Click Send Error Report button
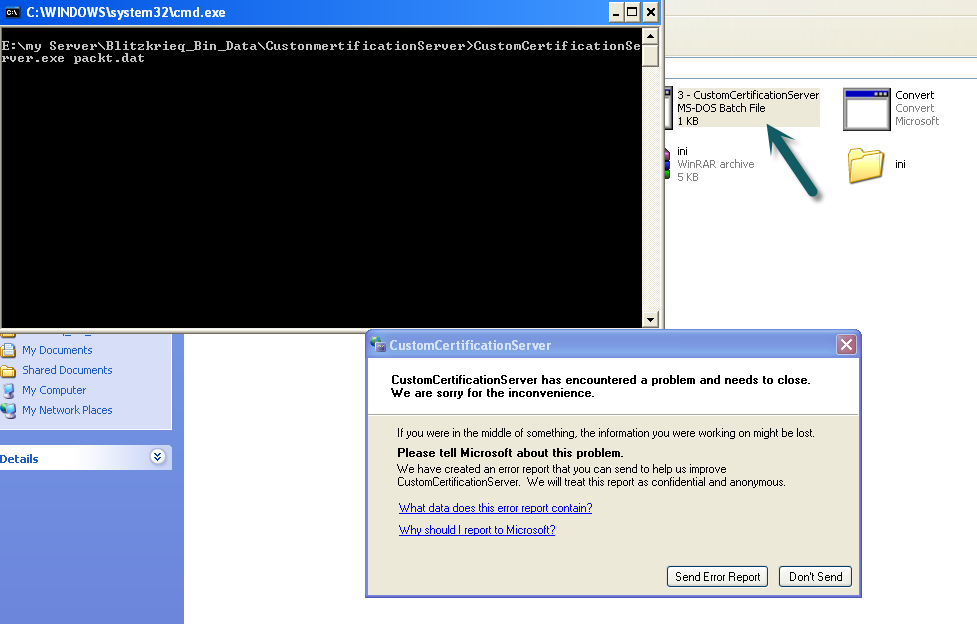This screenshot has width=977, height=624. (717, 577)
